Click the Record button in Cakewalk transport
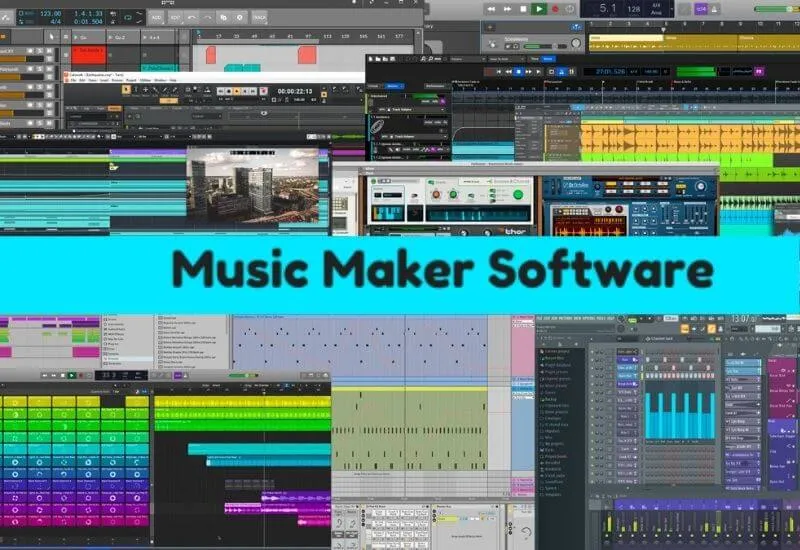This screenshot has width=800, height=550. coord(263,91)
